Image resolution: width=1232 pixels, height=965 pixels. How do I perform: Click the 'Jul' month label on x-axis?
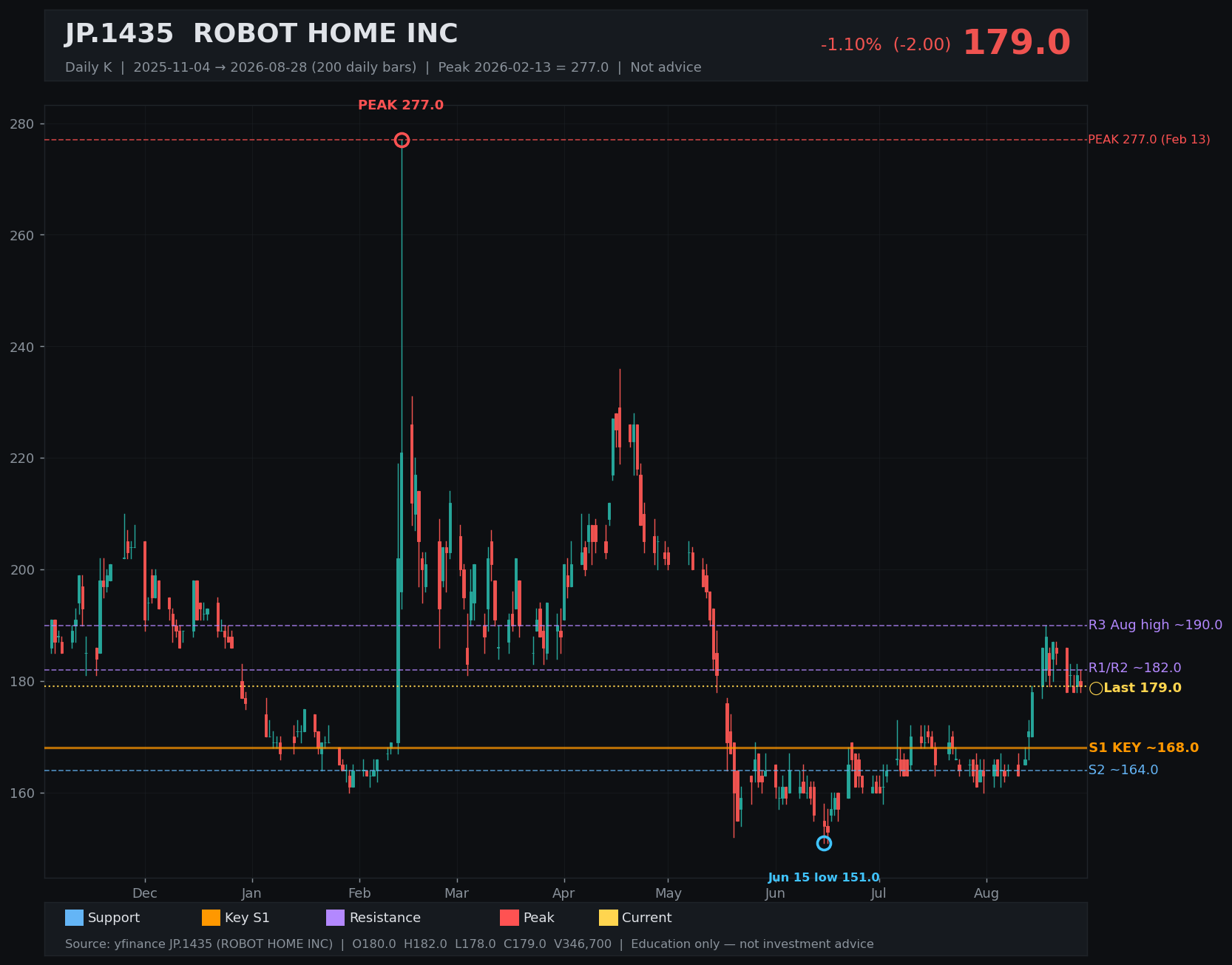point(879,893)
